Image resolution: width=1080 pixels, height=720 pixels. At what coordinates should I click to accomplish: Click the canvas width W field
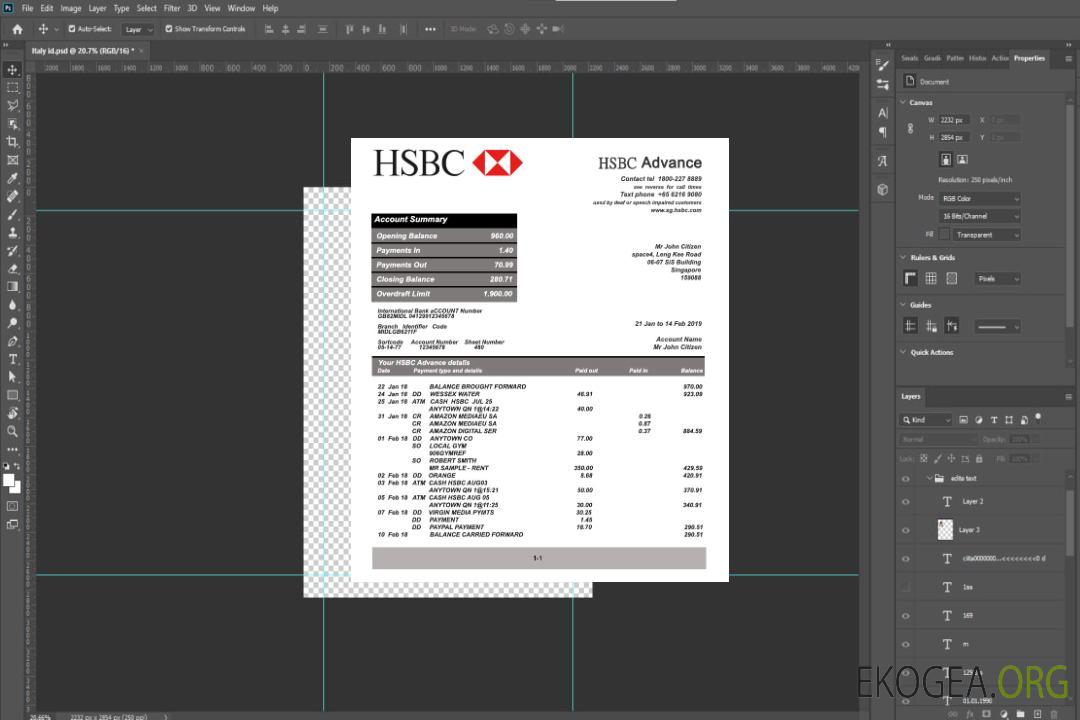click(954, 120)
